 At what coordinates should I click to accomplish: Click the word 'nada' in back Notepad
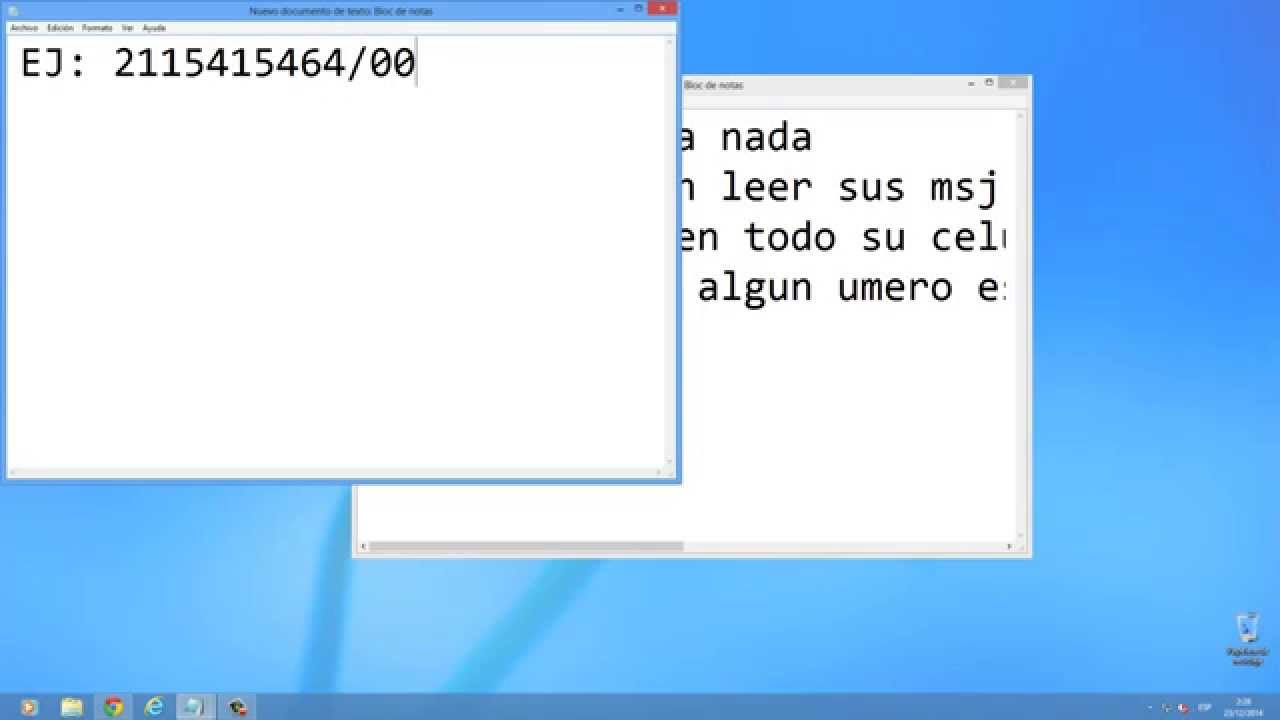pos(767,137)
